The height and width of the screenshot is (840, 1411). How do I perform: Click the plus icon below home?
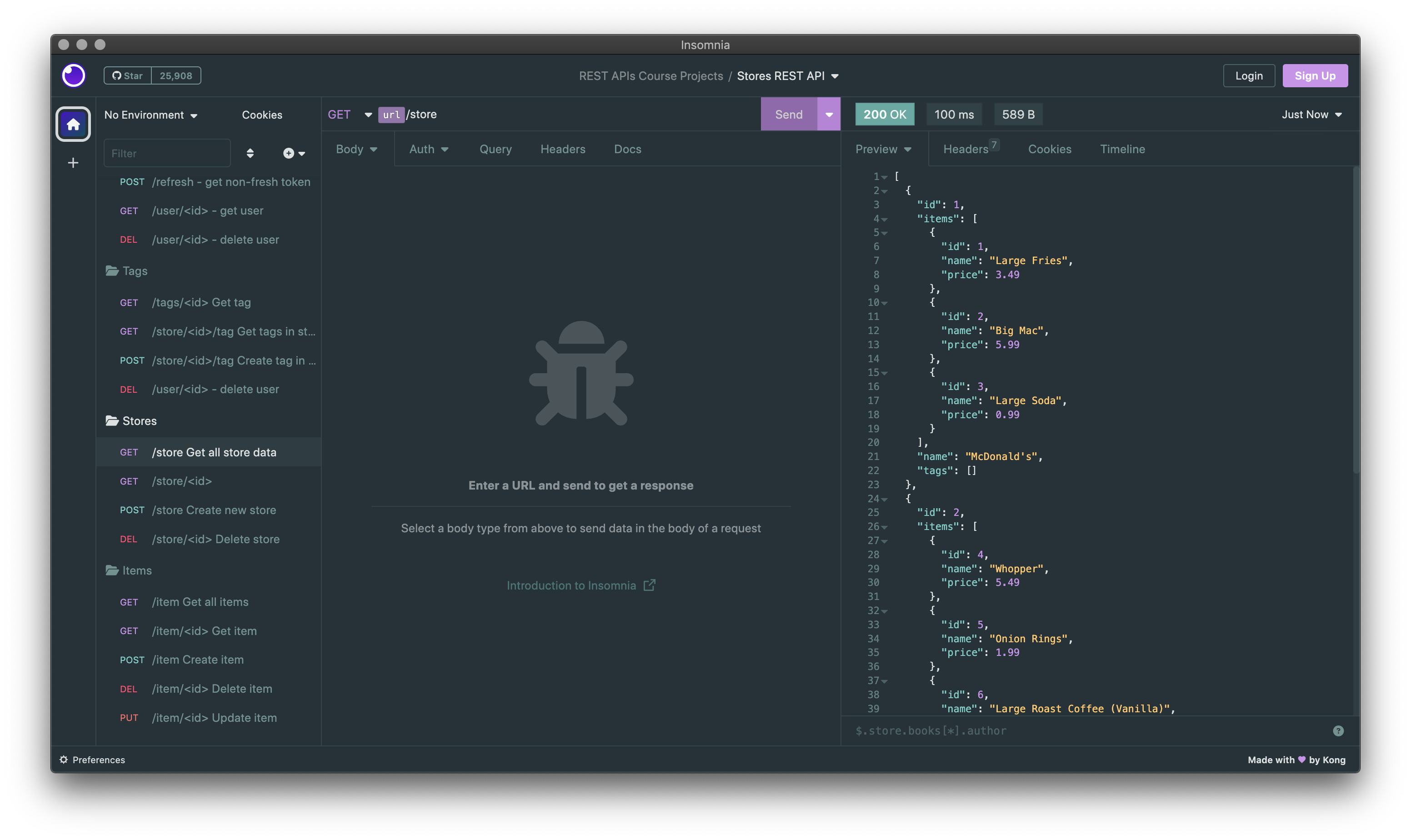click(x=73, y=163)
